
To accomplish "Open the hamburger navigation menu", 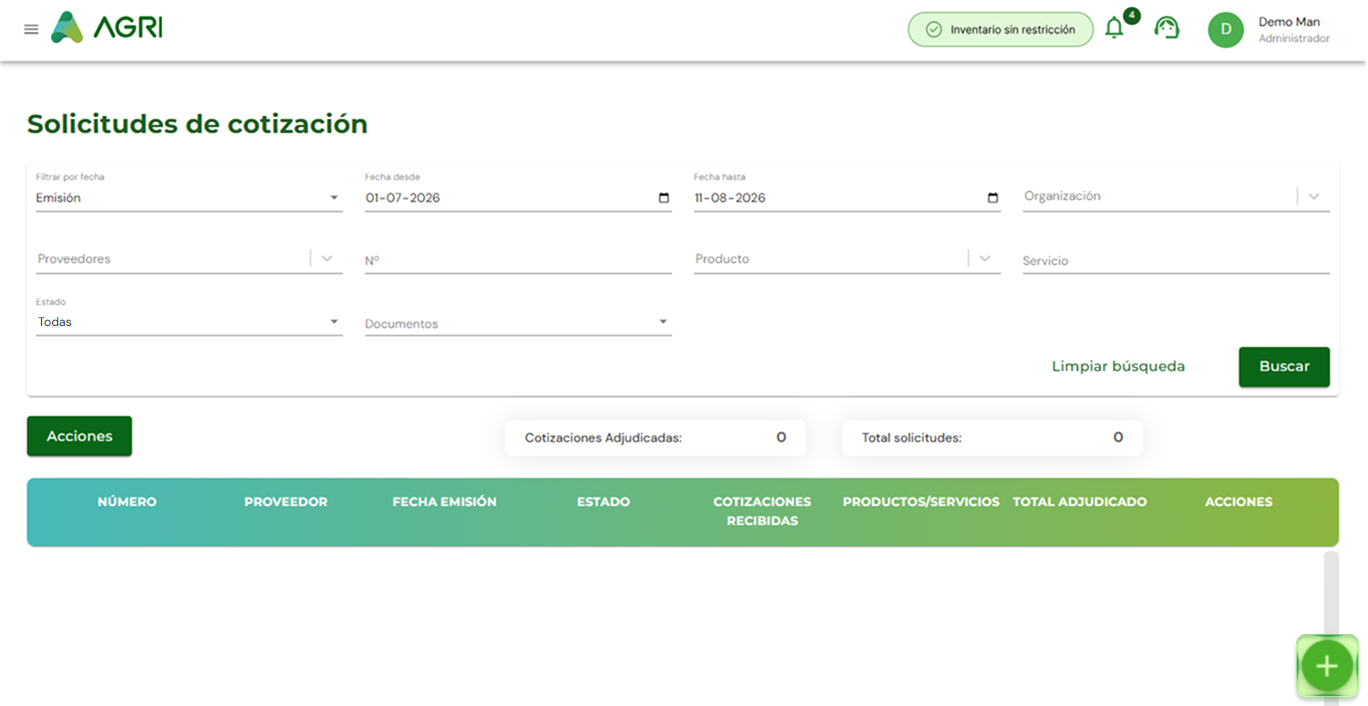I will (x=31, y=30).
